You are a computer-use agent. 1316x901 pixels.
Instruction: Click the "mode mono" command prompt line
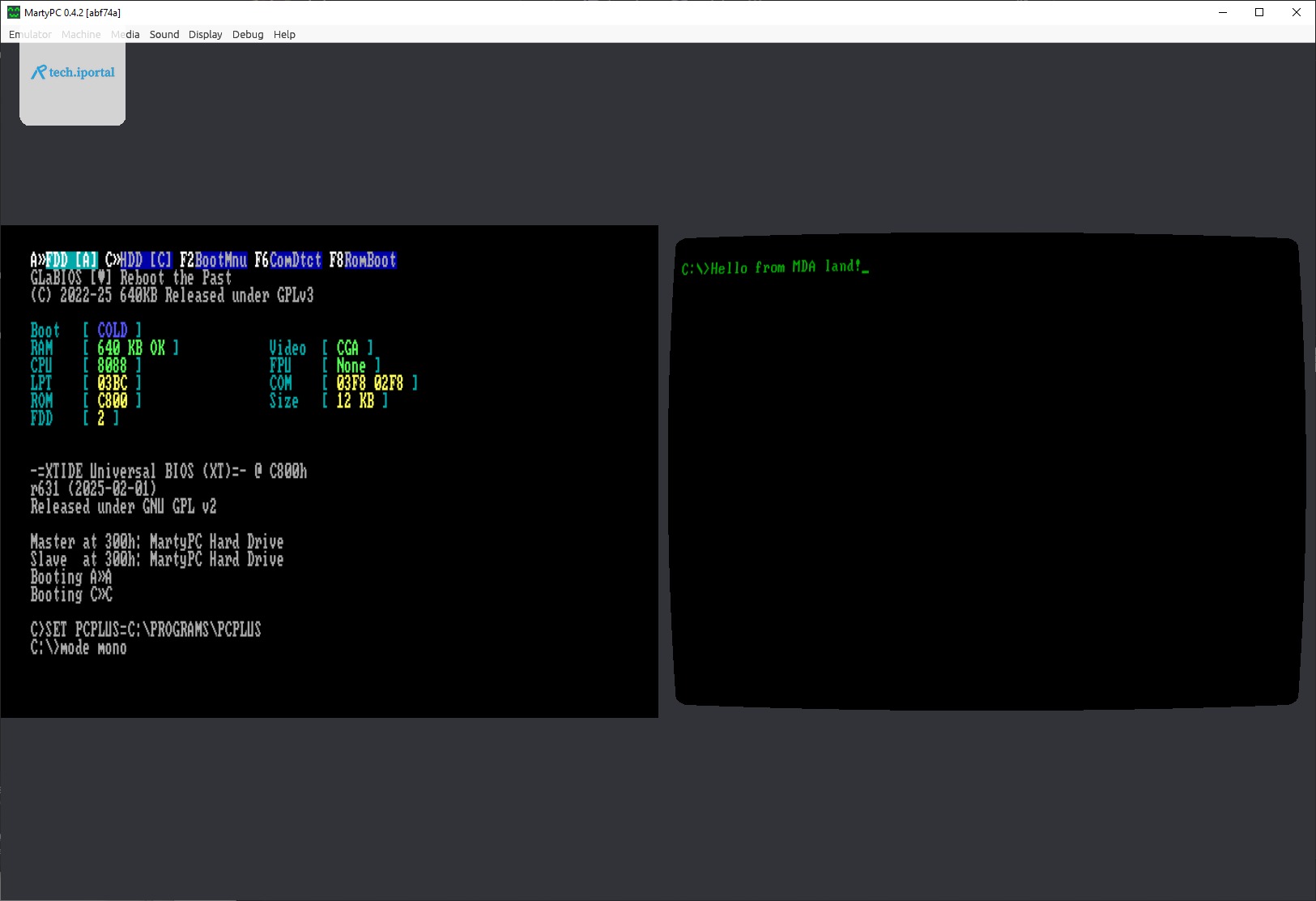click(x=79, y=648)
